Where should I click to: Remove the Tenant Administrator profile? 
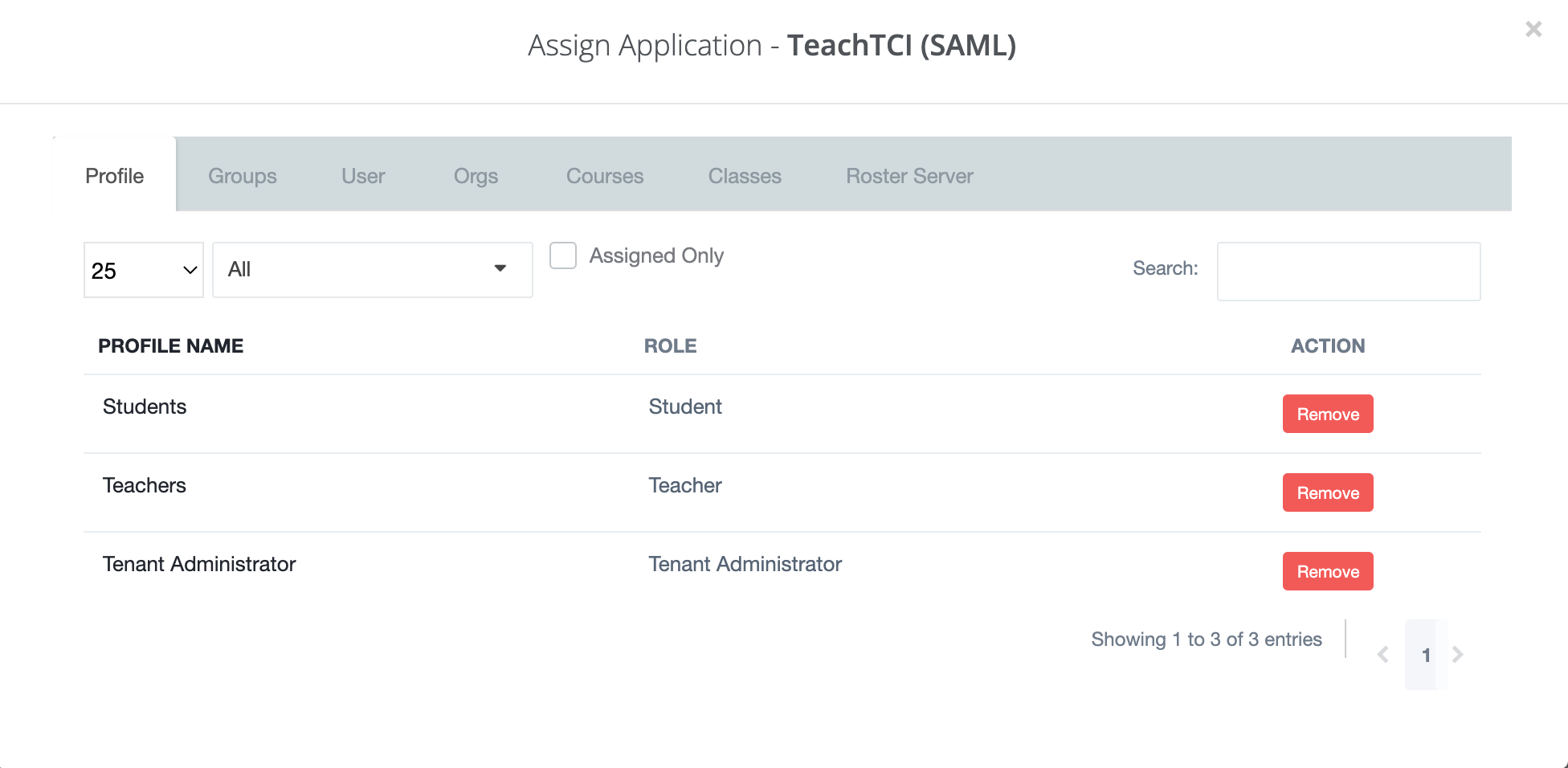[1327, 571]
